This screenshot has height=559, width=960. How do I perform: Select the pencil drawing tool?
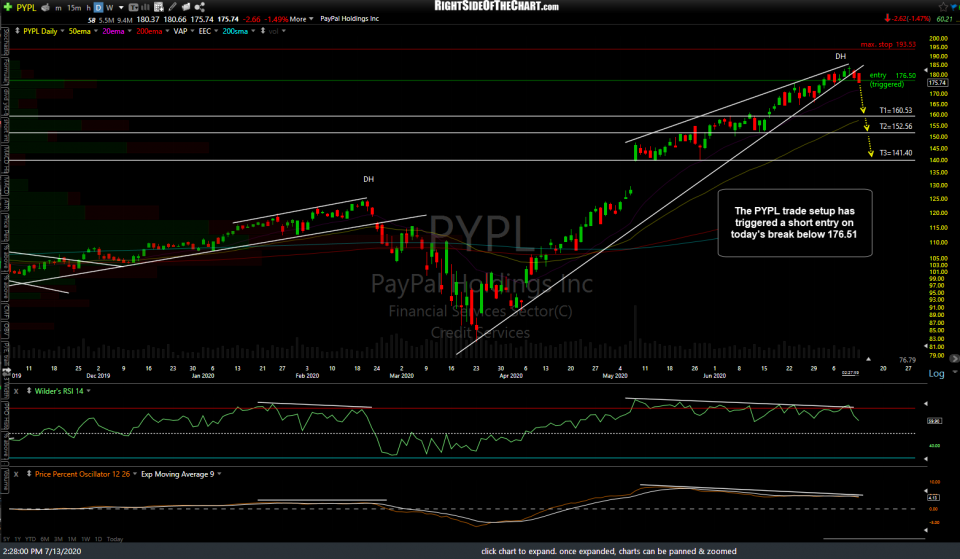coord(173,7)
